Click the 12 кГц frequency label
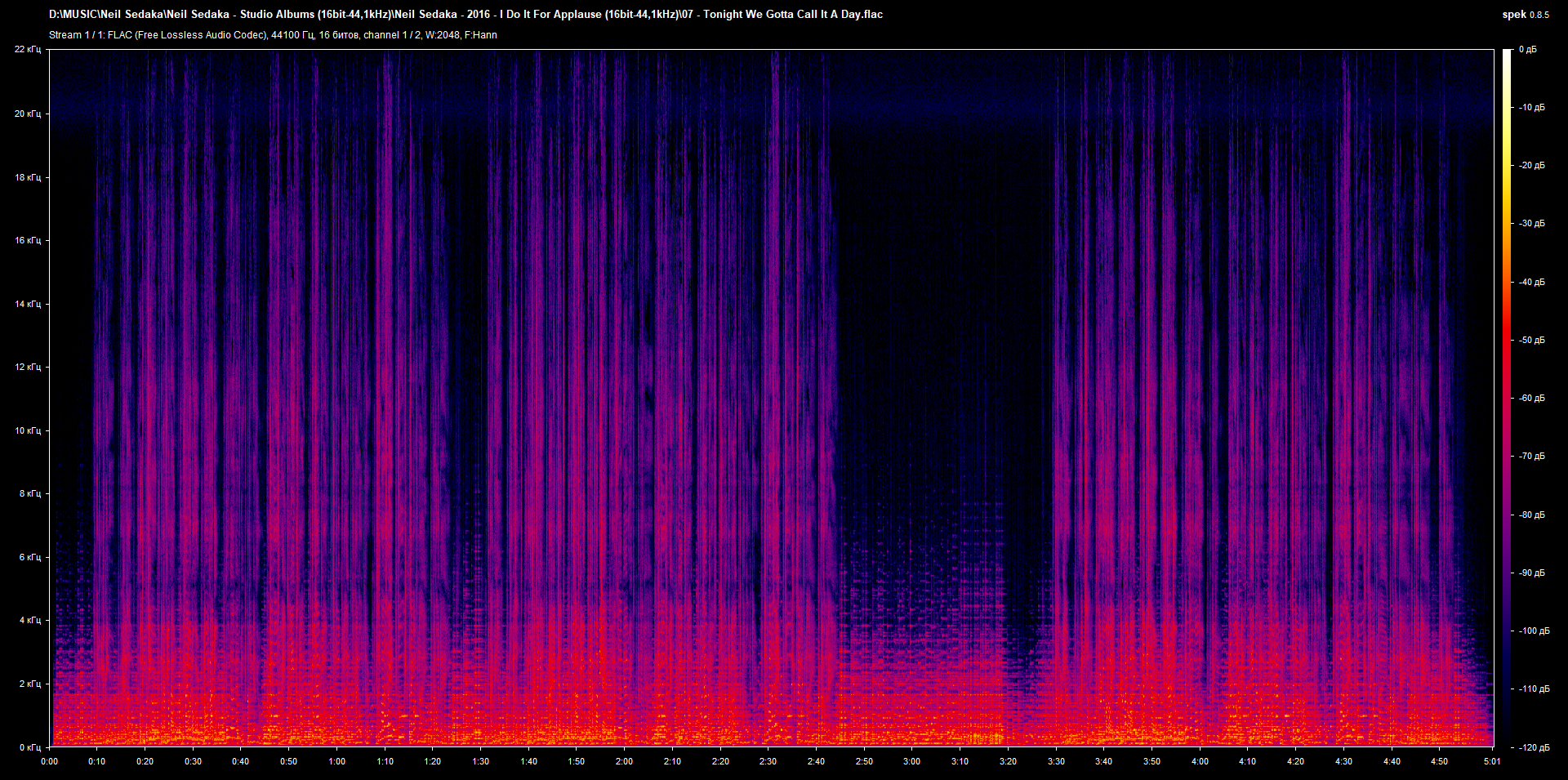 (28, 367)
